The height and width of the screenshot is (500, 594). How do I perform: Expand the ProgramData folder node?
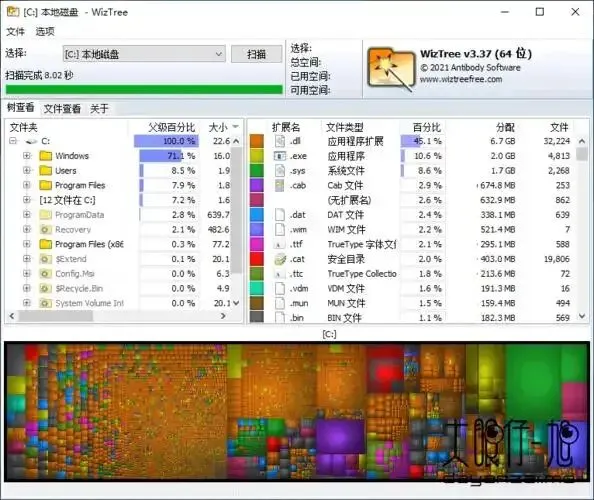pyautogui.click(x=27, y=215)
